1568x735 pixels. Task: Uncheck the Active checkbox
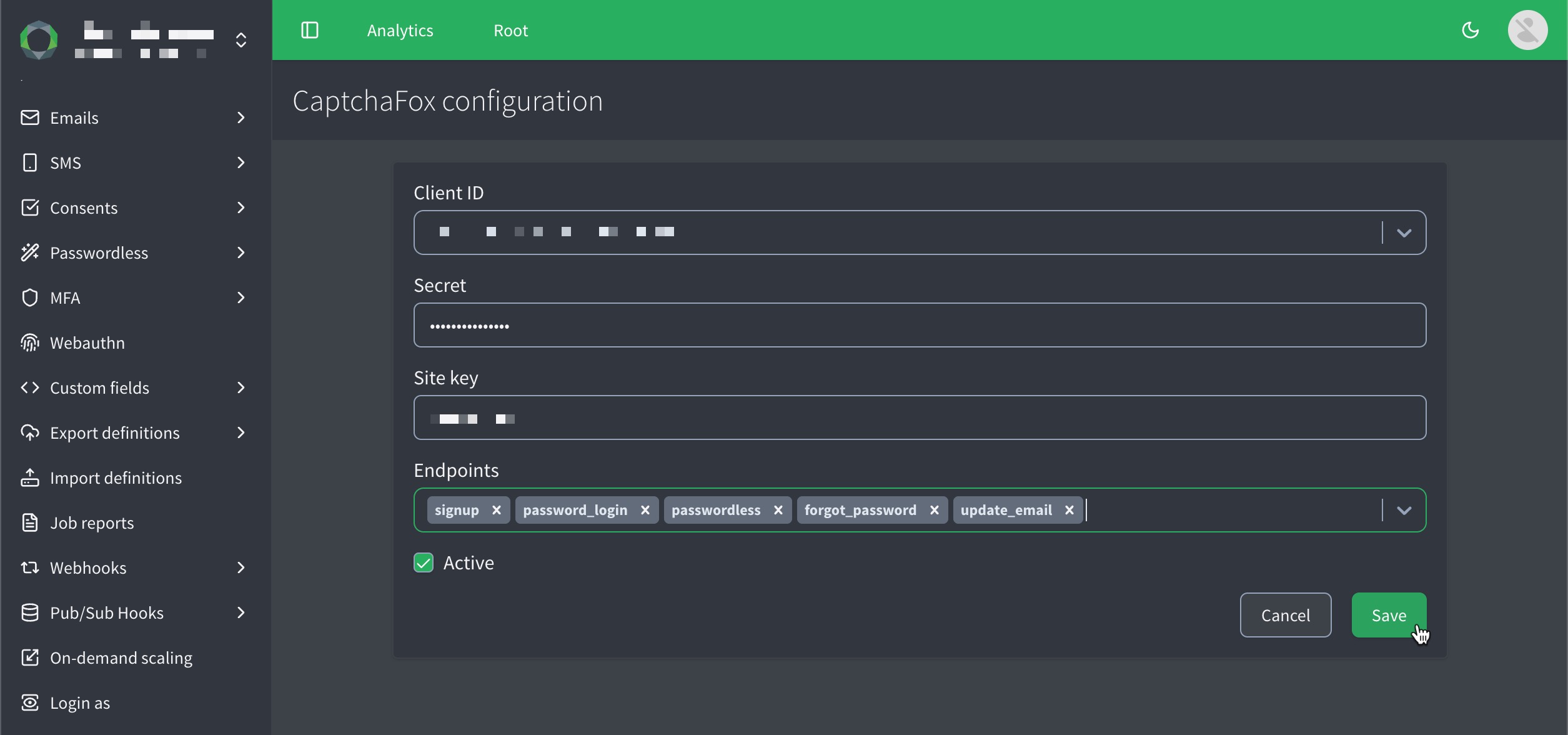pos(424,562)
